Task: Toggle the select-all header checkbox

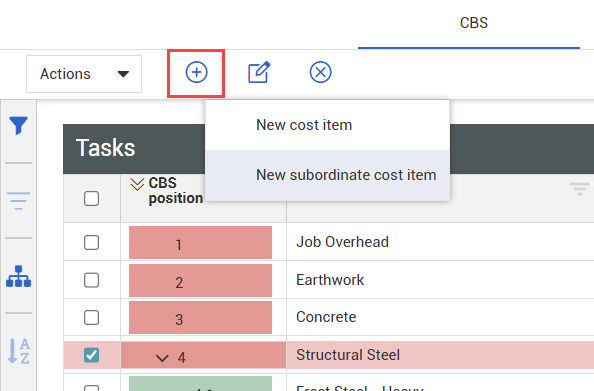Action: point(91,199)
